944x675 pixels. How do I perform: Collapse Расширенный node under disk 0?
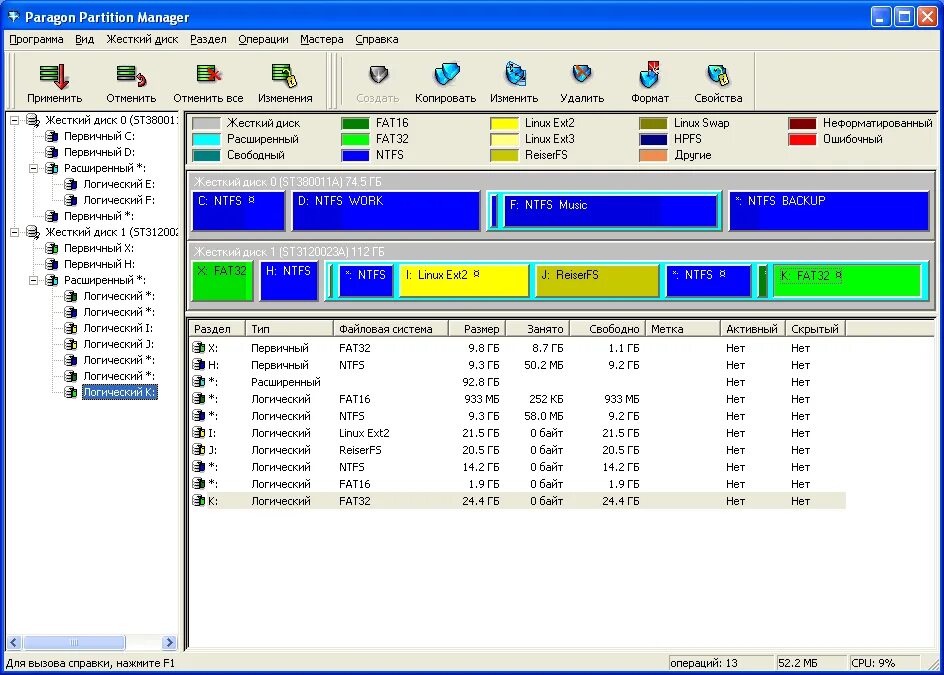coord(34,169)
